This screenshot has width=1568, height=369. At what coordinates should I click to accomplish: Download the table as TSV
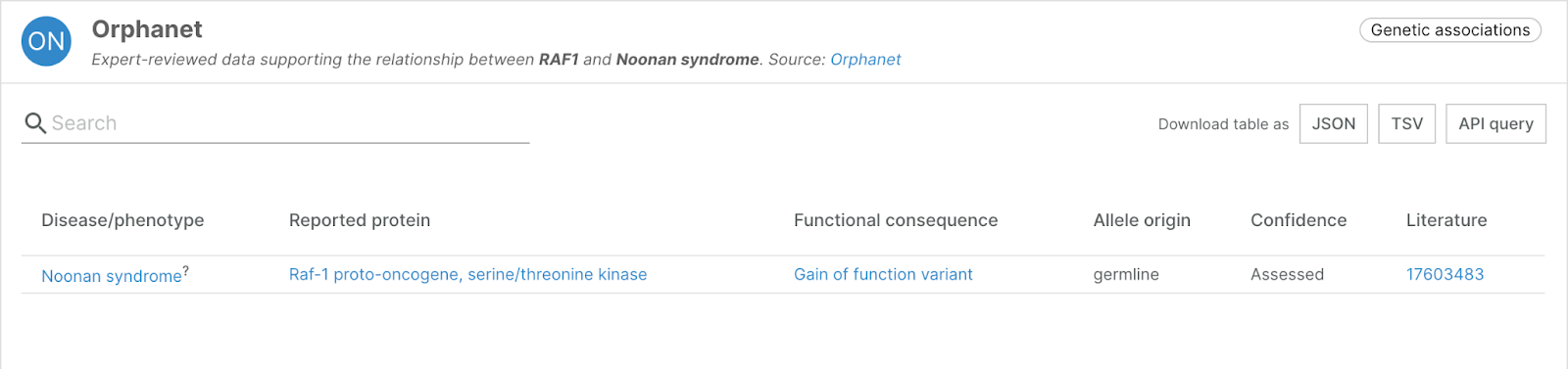tap(1406, 123)
